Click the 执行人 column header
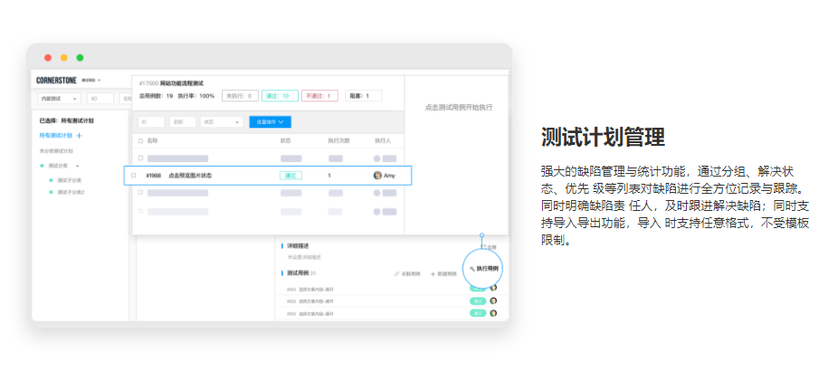The width and height of the screenshot is (828, 373). pos(382,141)
